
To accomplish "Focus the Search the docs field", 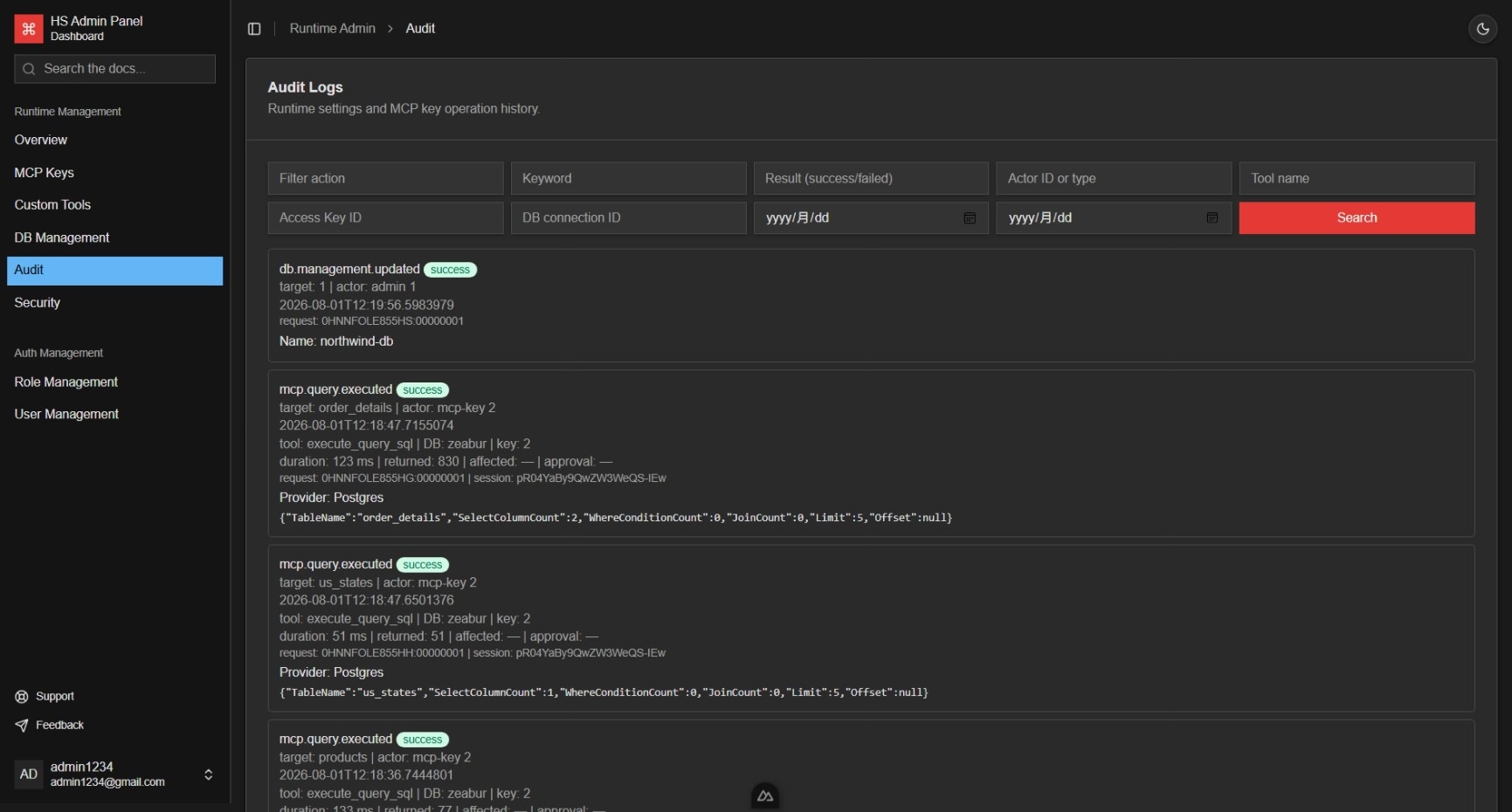I will click(x=114, y=69).
